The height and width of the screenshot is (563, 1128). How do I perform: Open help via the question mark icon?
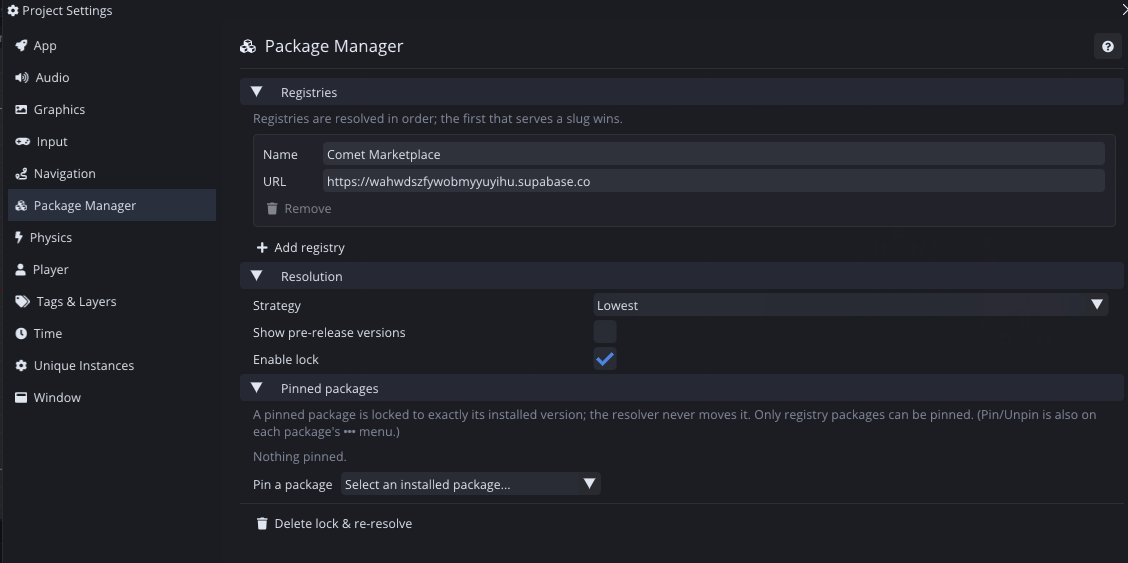(1107, 47)
